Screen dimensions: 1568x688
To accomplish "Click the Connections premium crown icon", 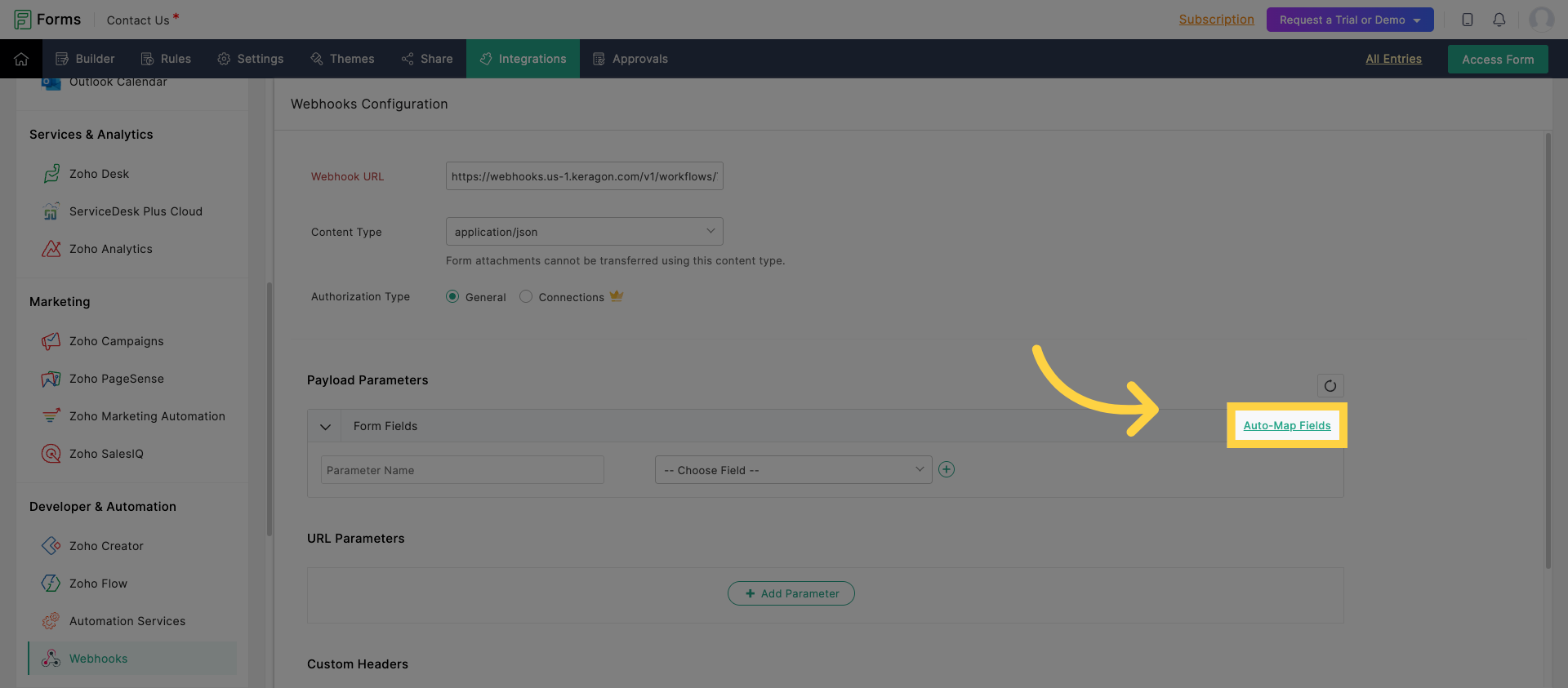I will (x=617, y=296).
